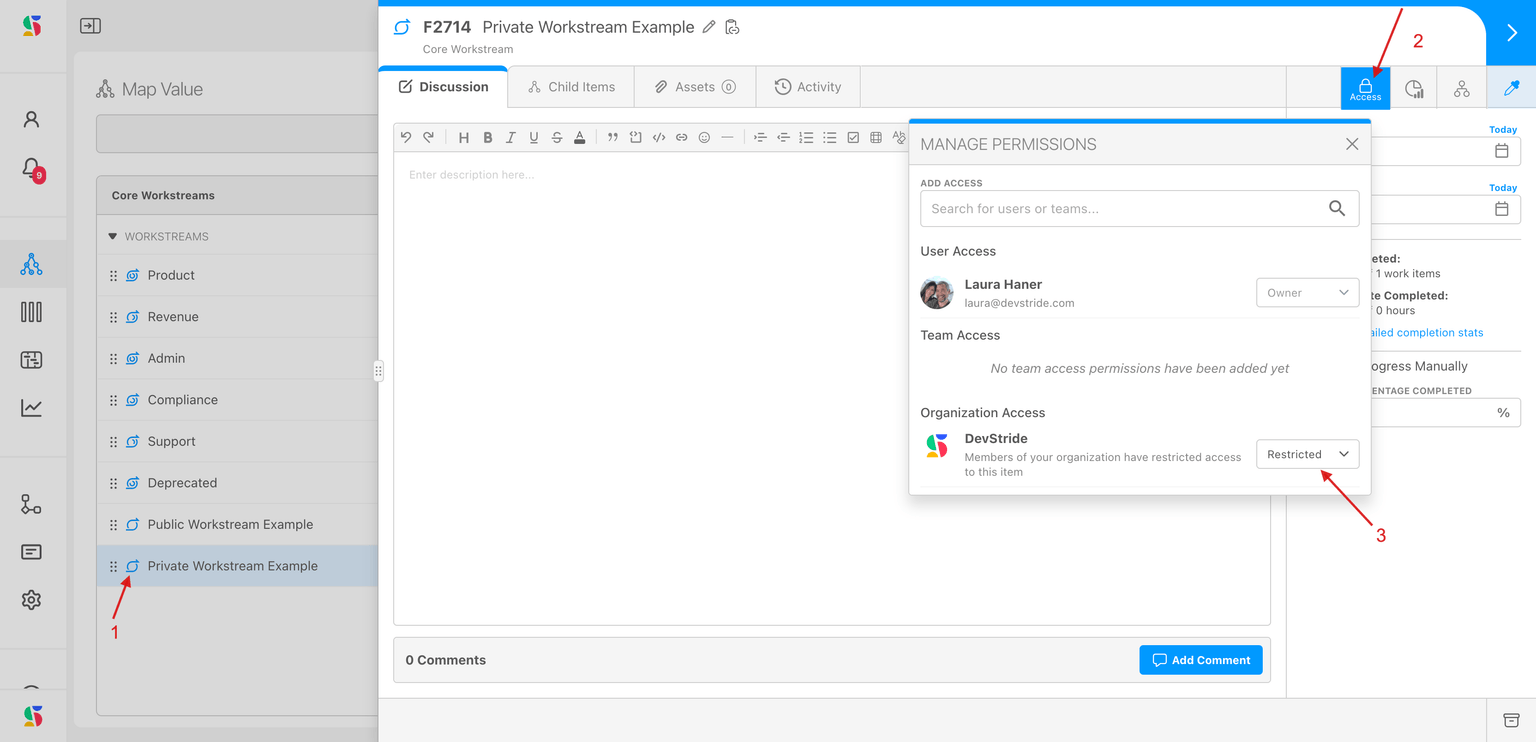Click the pencil icon to rename workstream
1536x742 pixels.
point(709,27)
